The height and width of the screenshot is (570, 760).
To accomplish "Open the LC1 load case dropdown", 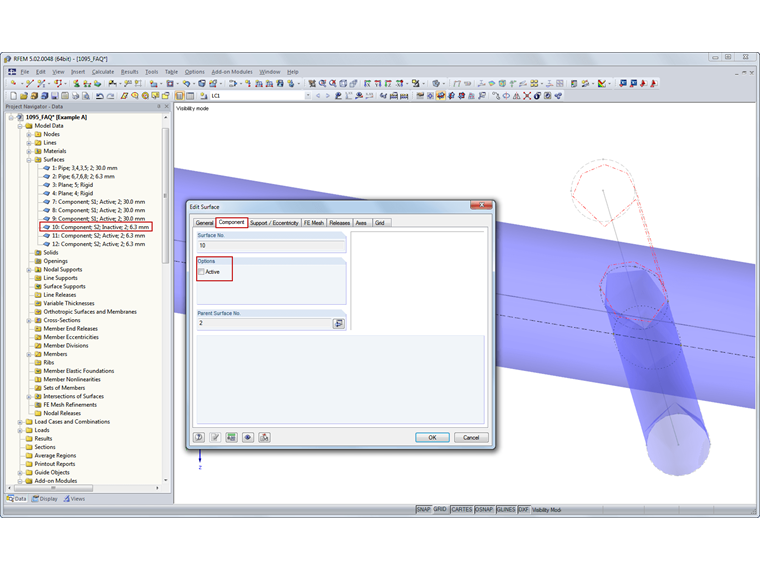I will coord(308,96).
